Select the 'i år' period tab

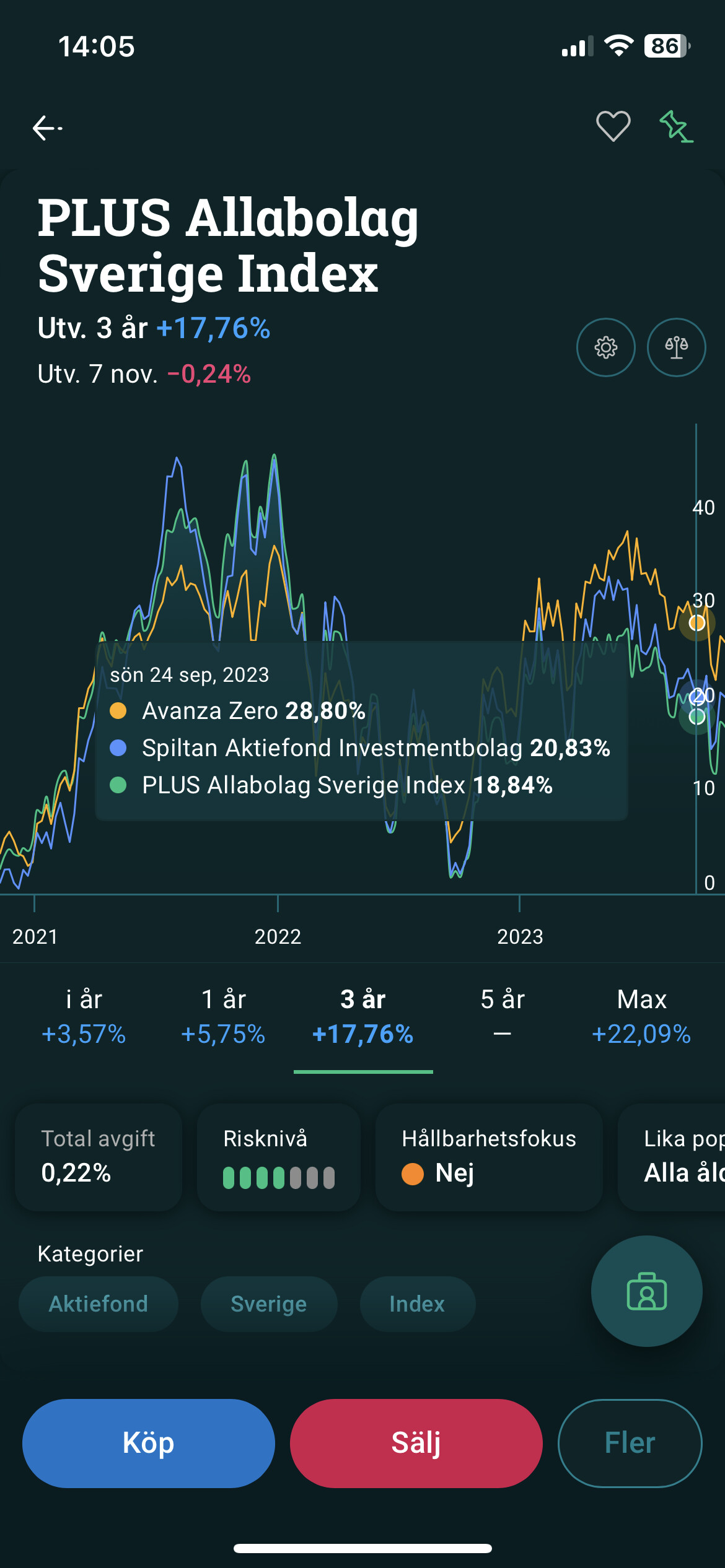tap(84, 1016)
